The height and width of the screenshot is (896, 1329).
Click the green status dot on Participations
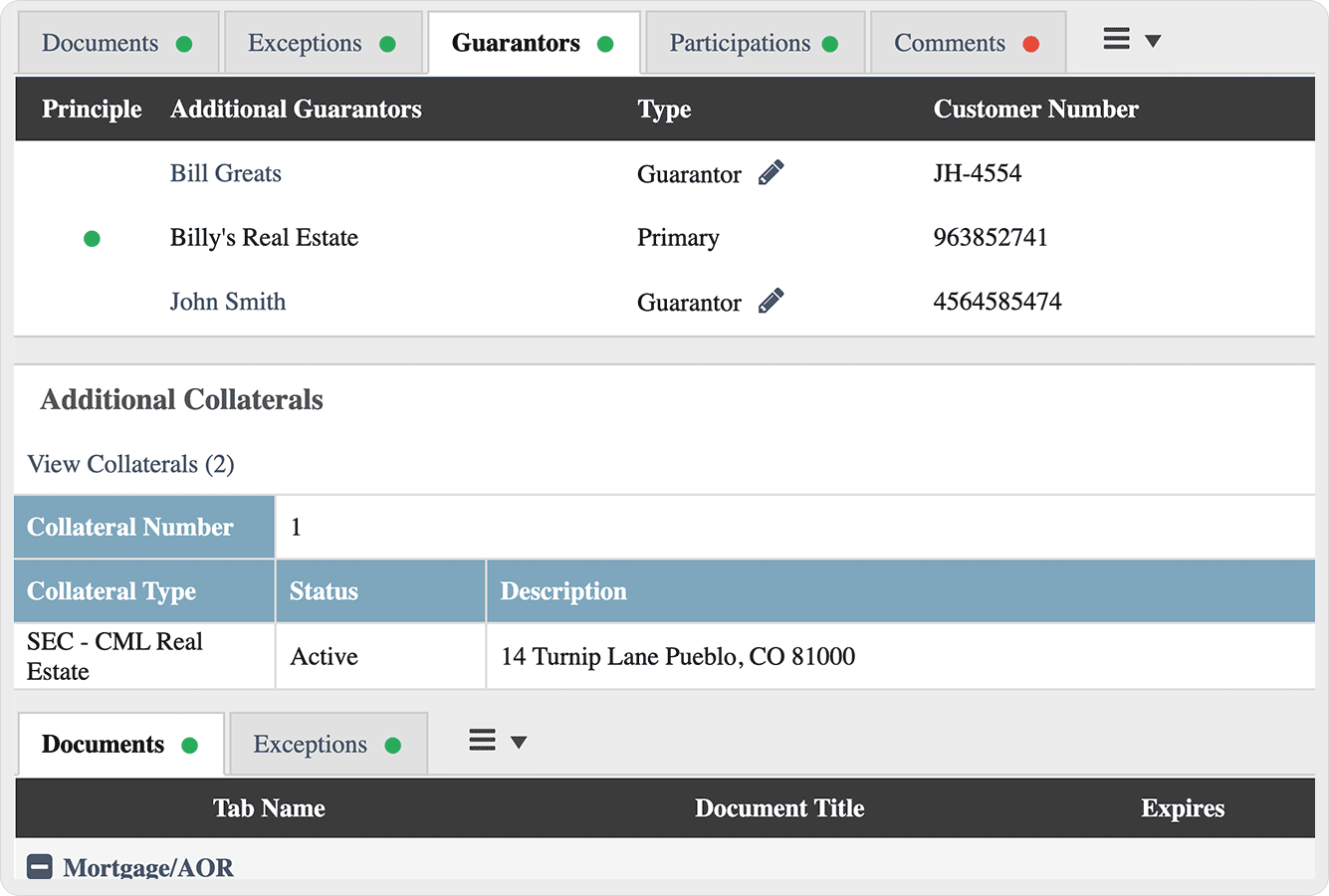(x=830, y=44)
